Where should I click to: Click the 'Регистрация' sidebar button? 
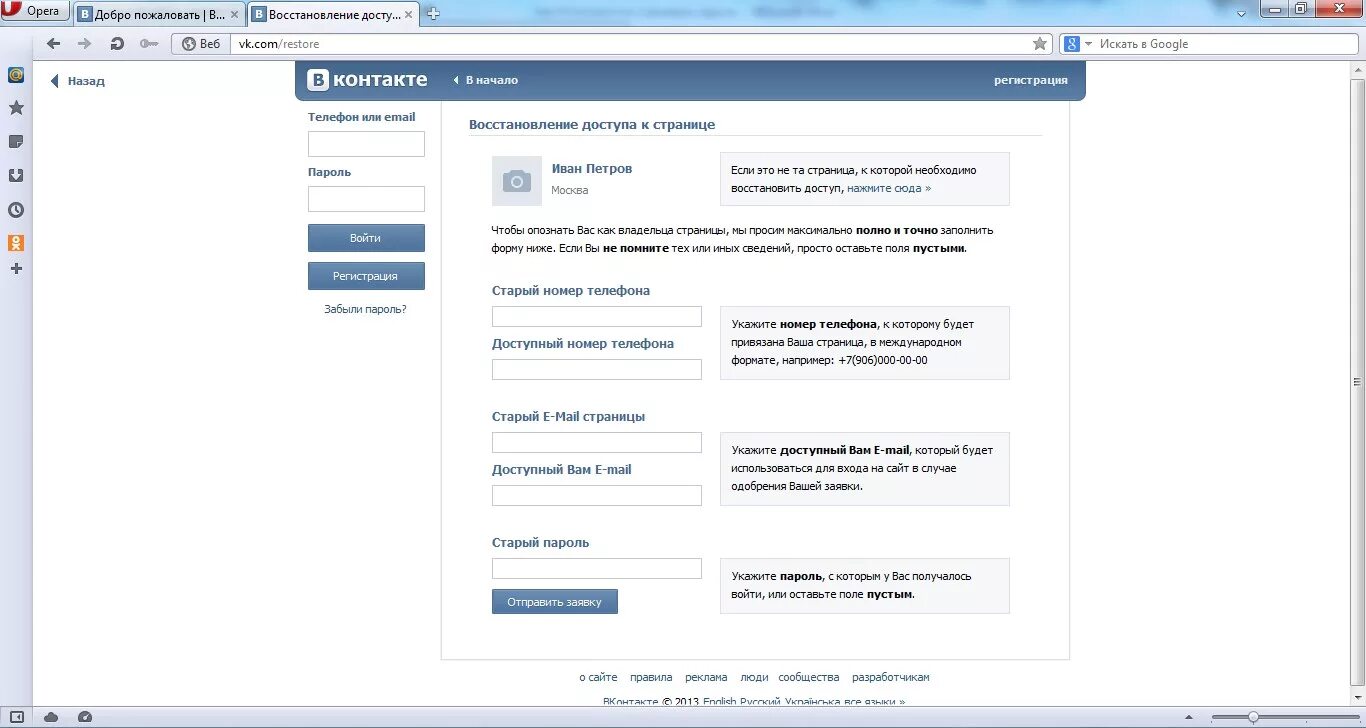tap(366, 276)
